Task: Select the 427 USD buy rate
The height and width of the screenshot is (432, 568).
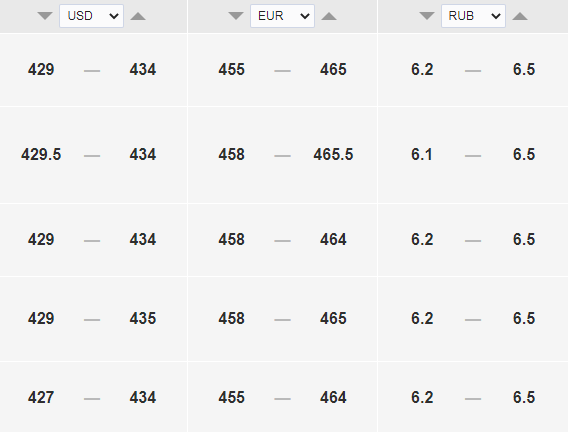Action: [41, 398]
